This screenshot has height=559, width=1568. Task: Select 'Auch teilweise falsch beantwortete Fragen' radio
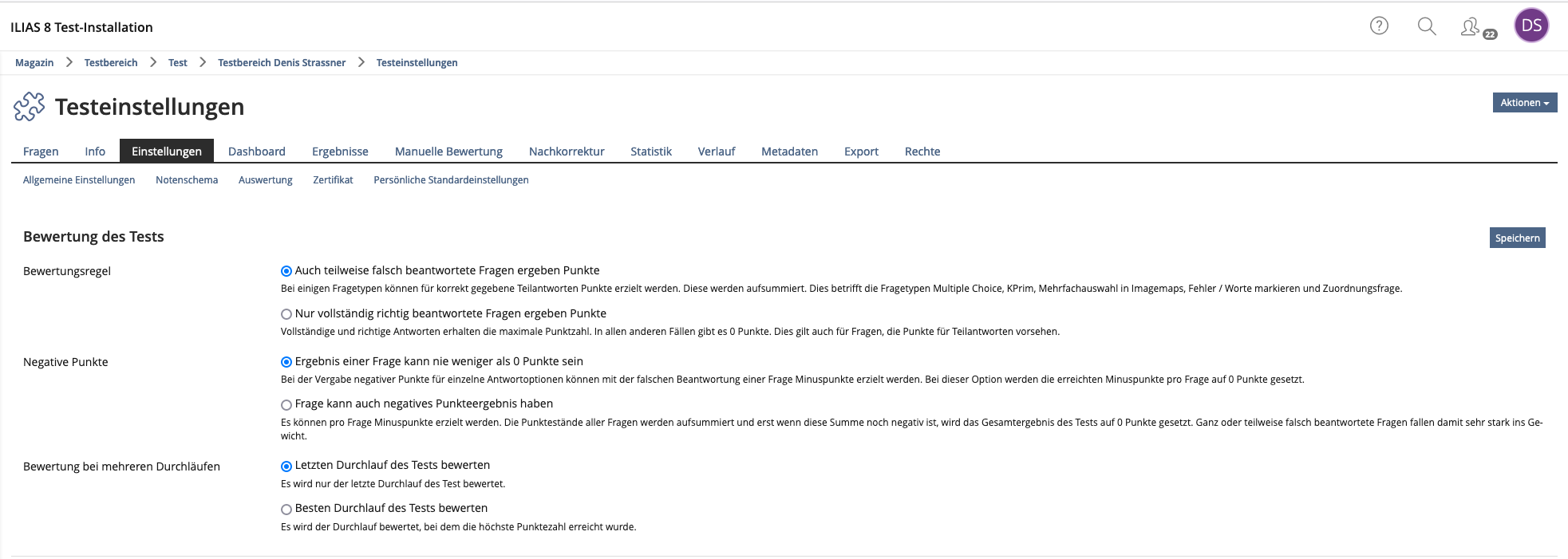point(286,271)
